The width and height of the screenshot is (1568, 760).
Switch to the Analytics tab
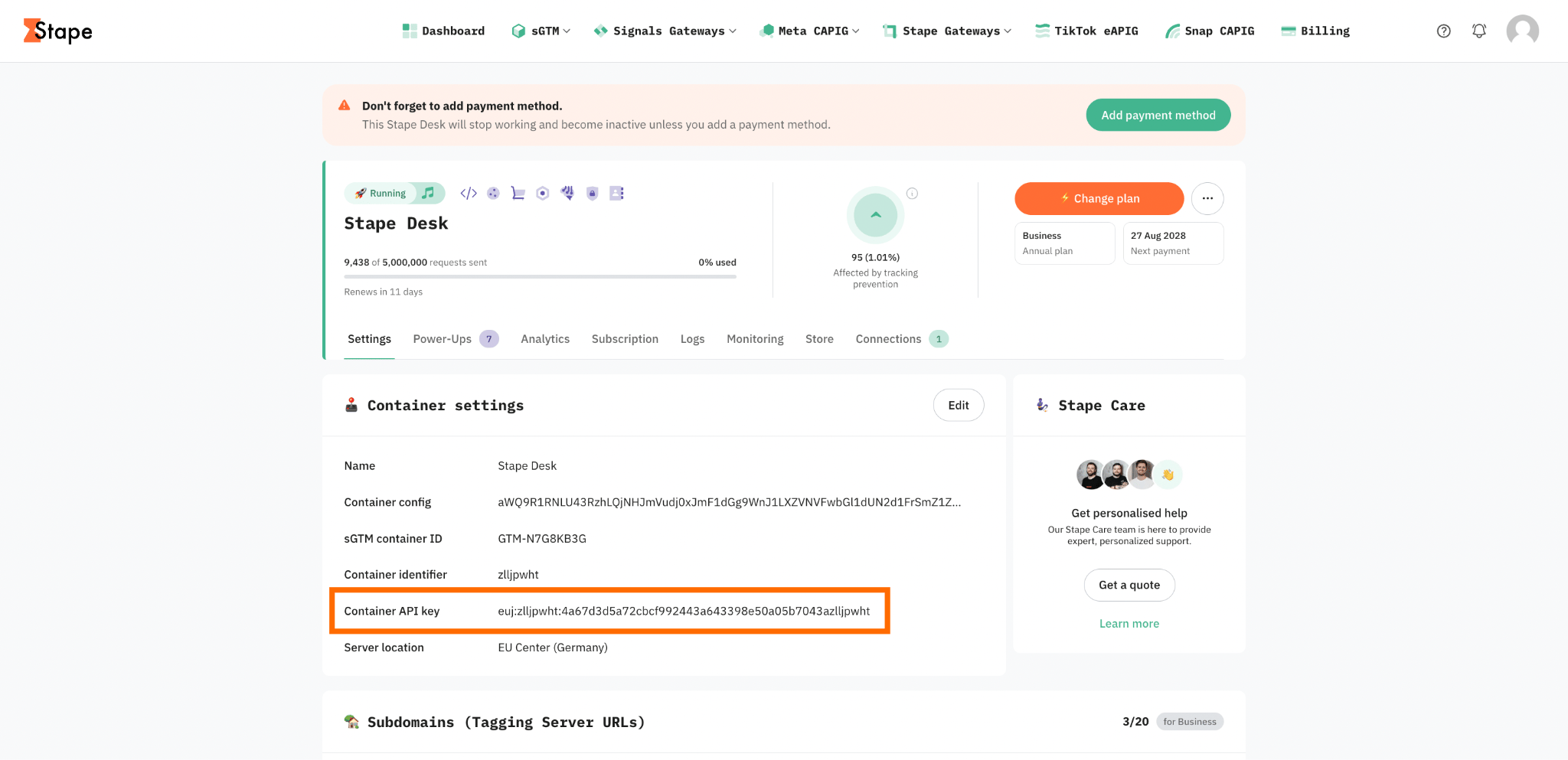[545, 339]
